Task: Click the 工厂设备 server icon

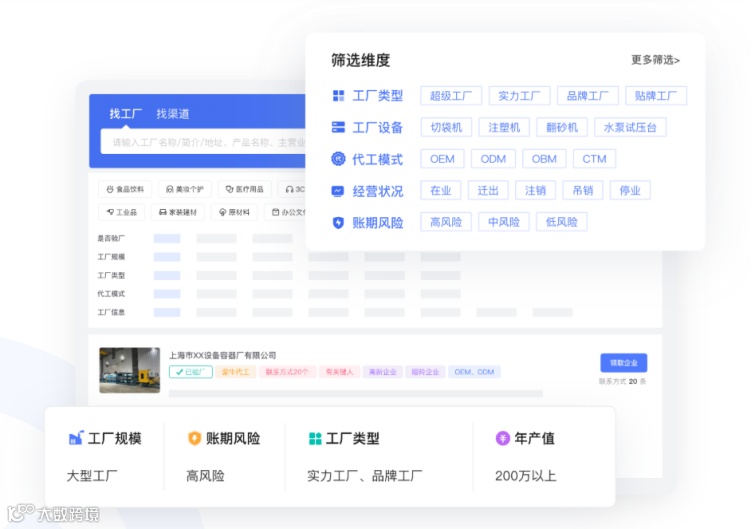Action: (339, 127)
